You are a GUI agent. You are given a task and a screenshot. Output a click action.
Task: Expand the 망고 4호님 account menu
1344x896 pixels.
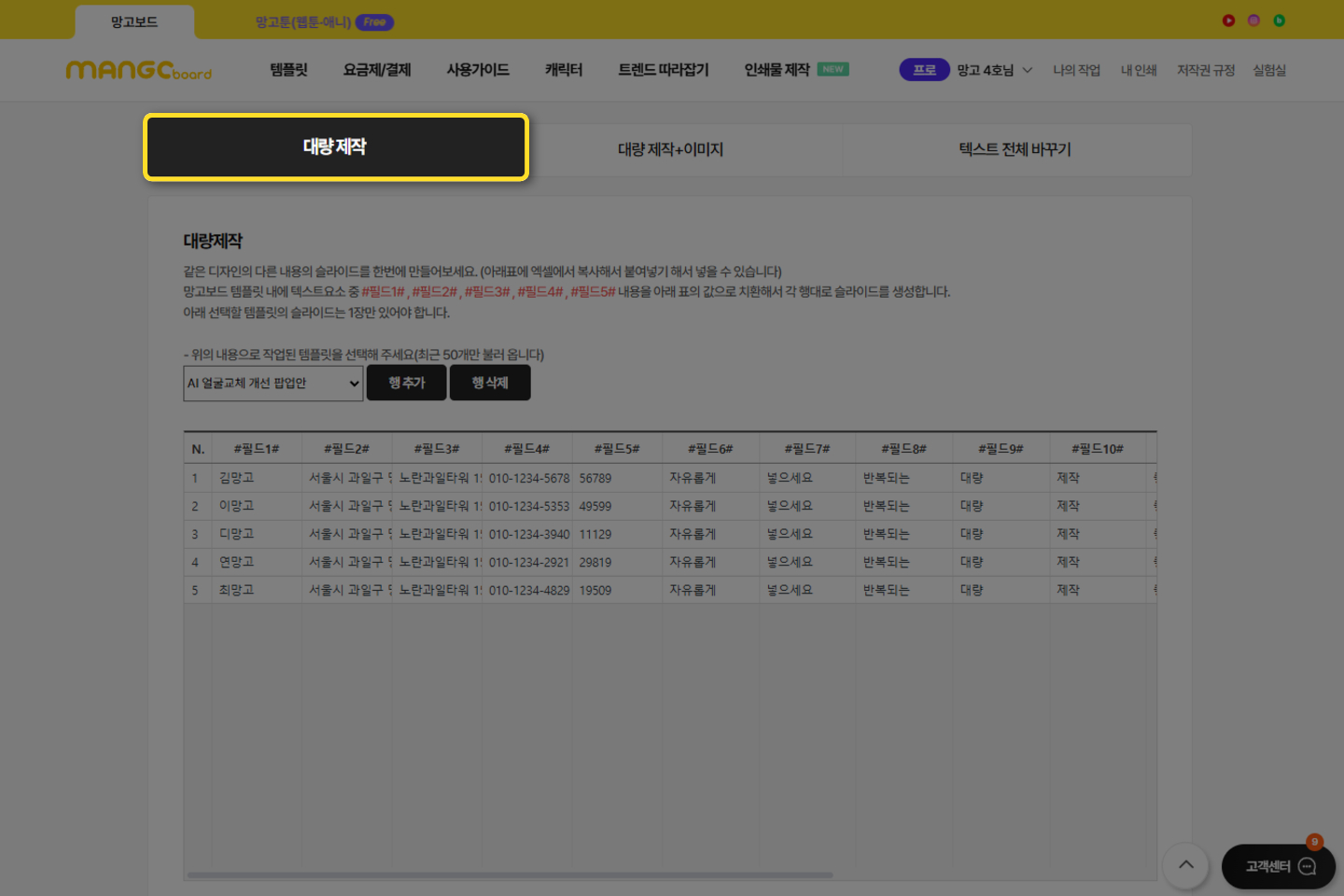(995, 70)
